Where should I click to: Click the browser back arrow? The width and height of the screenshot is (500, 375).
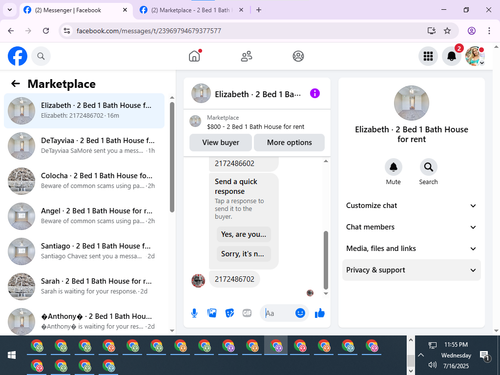tap(11, 31)
